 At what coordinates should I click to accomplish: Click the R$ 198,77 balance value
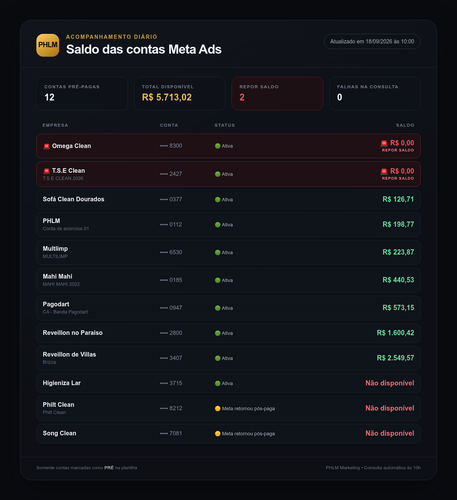398,224
